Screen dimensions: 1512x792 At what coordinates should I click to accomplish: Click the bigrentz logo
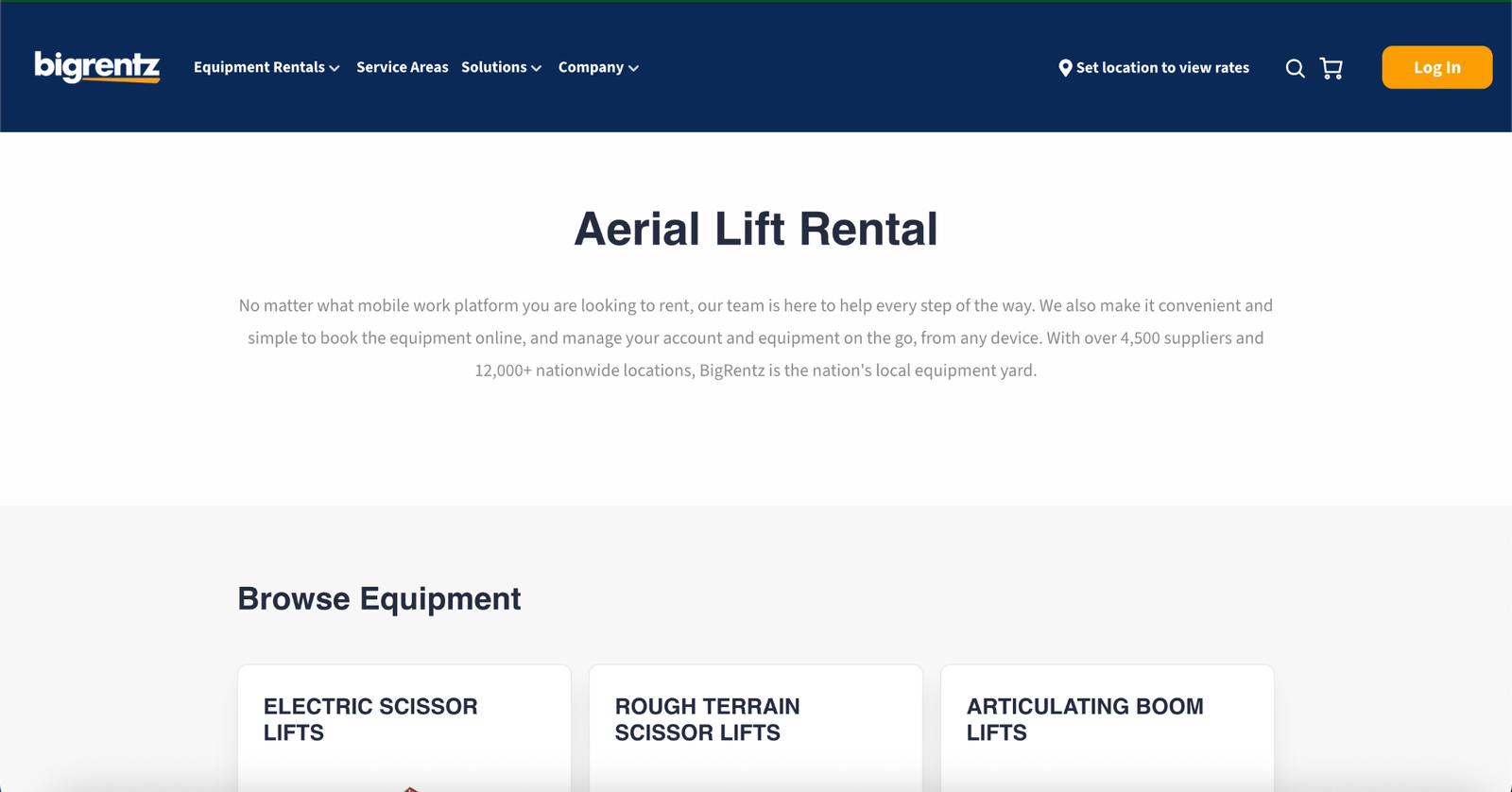click(97, 67)
